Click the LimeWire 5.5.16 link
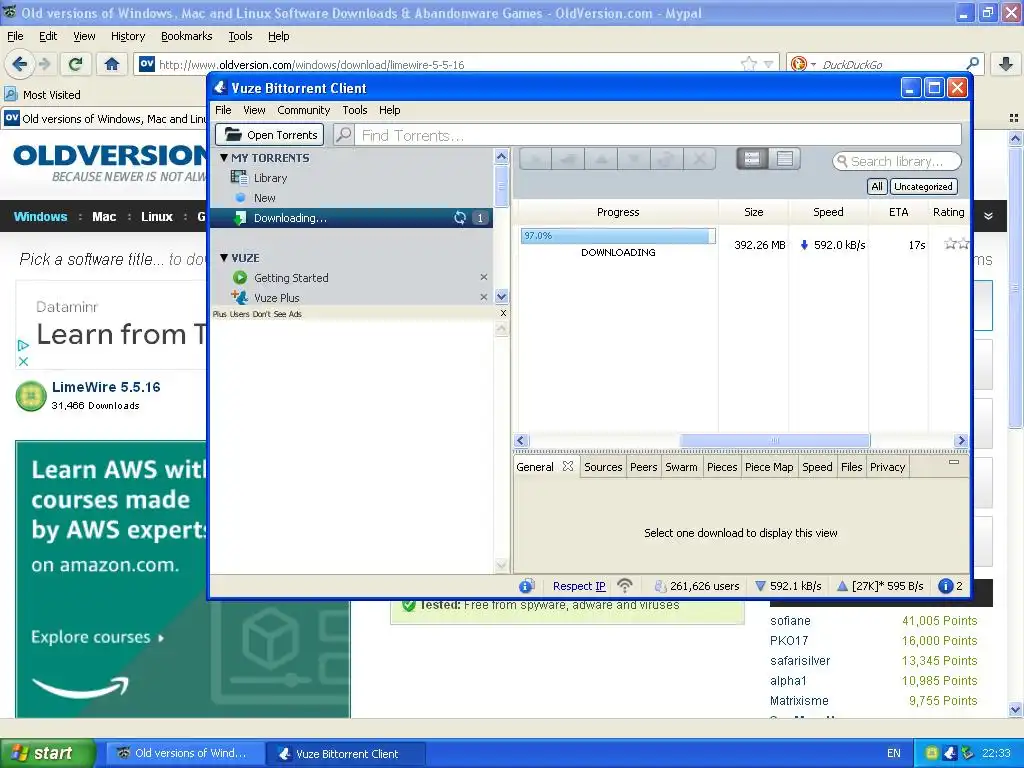The width and height of the screenshot is (1024, 768). coord(106,387)
